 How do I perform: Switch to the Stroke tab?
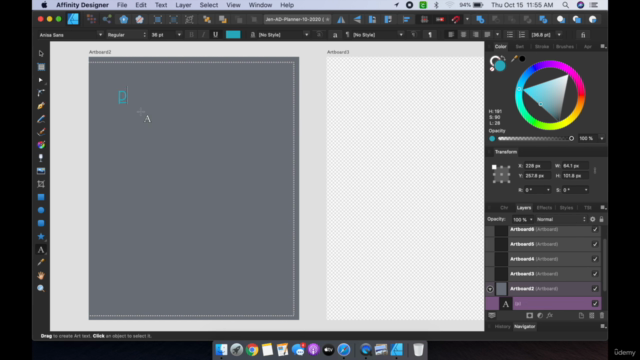(542, 47)
